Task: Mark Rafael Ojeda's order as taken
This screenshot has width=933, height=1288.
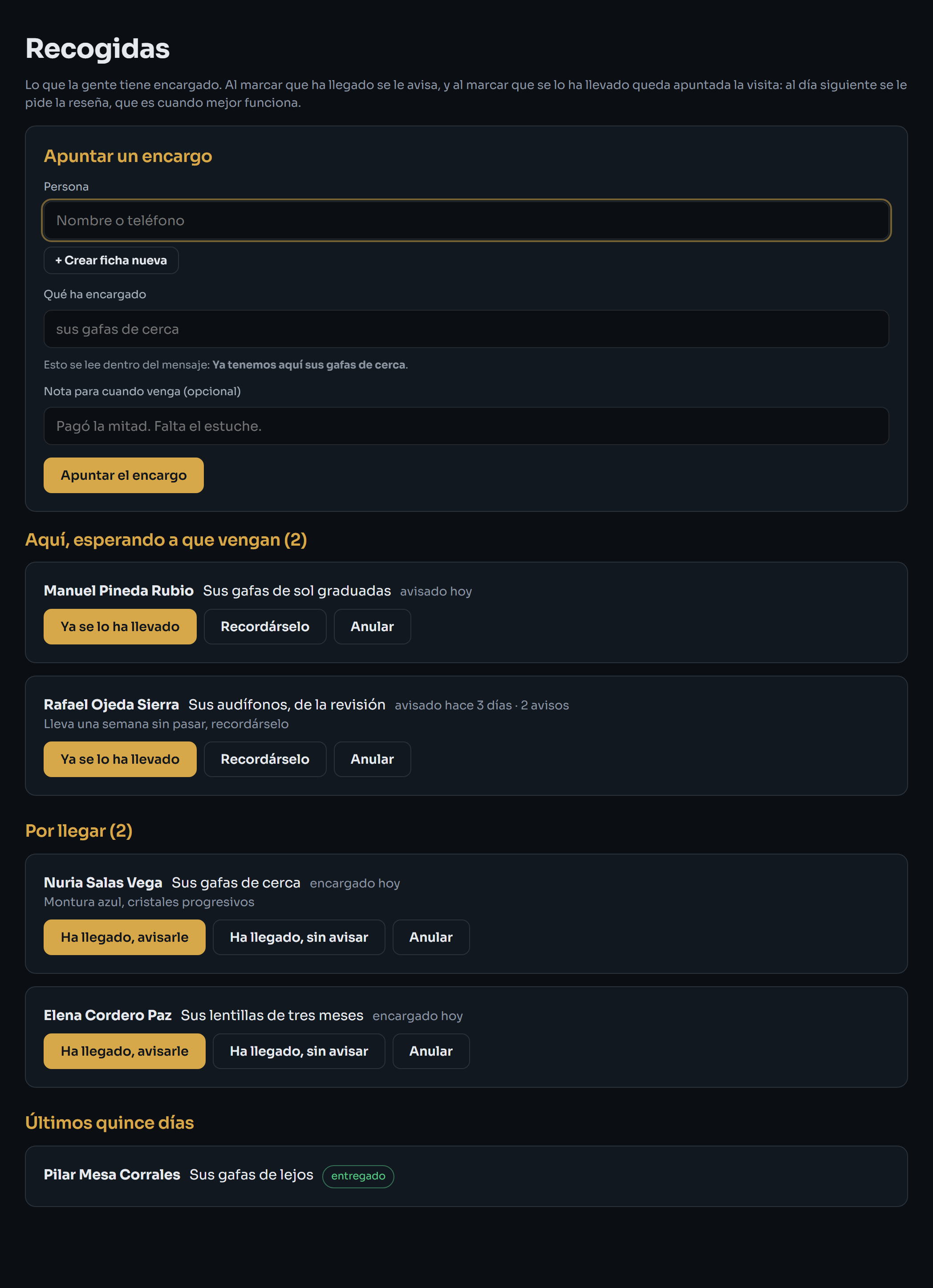Action: coord(120,759)
